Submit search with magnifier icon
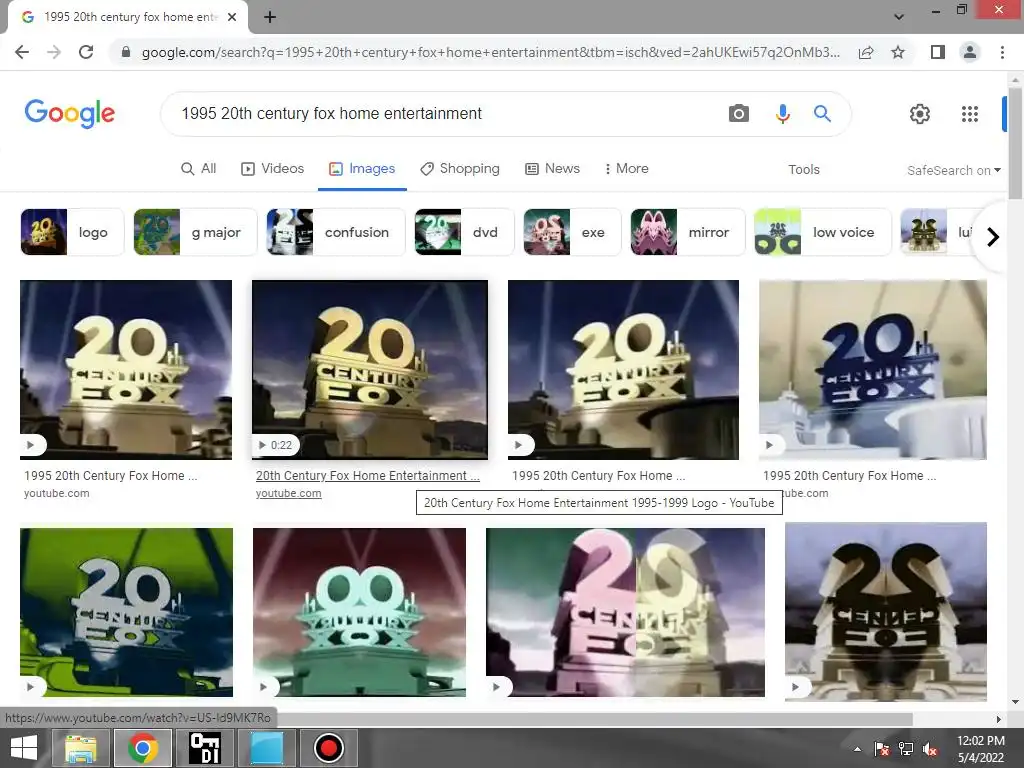 [x=822, y=114]
